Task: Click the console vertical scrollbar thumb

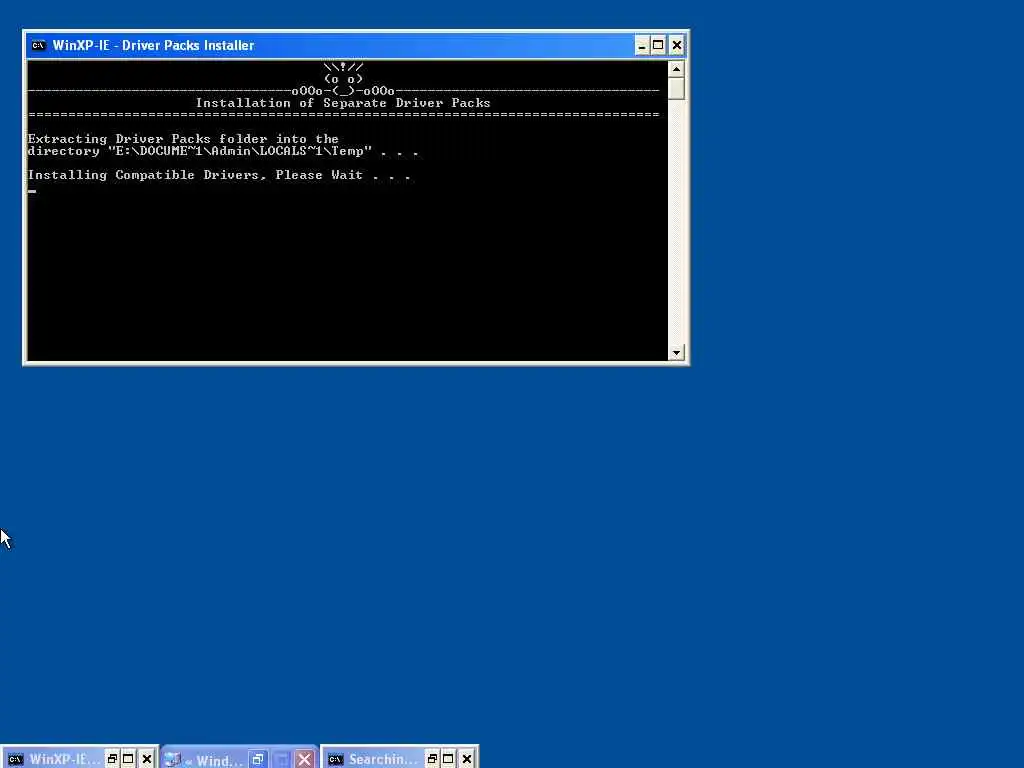Action: [676, 88]
